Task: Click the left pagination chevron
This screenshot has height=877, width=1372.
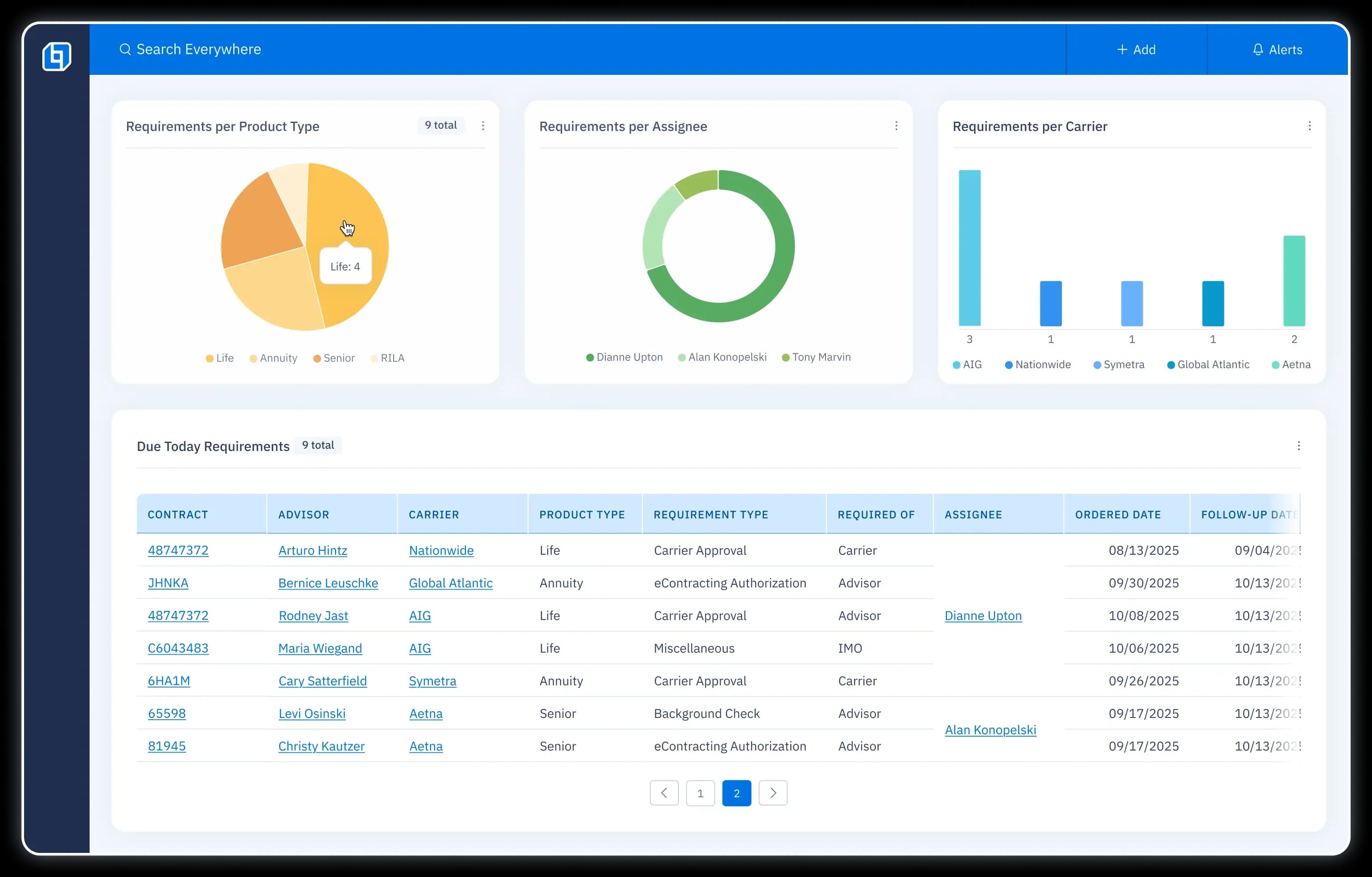Action: 664,793
